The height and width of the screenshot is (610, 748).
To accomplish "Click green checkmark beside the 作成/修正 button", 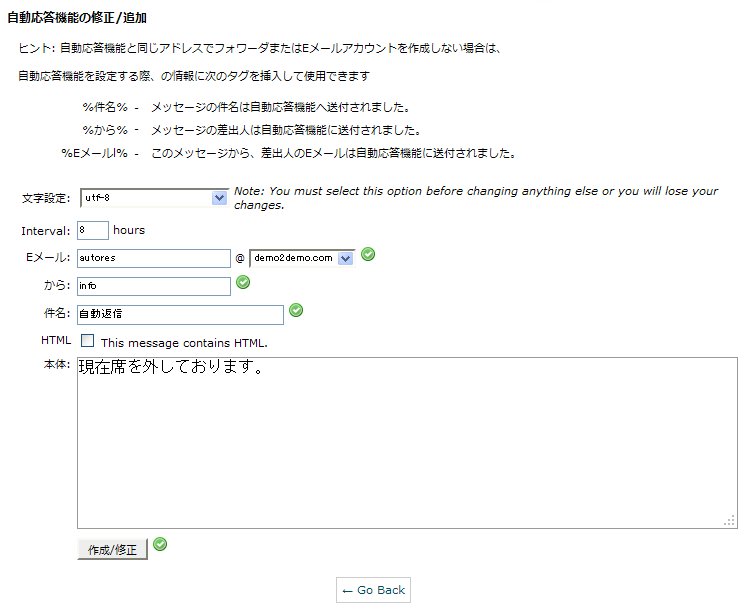I will pyautogui.click(x=160, y=545).
